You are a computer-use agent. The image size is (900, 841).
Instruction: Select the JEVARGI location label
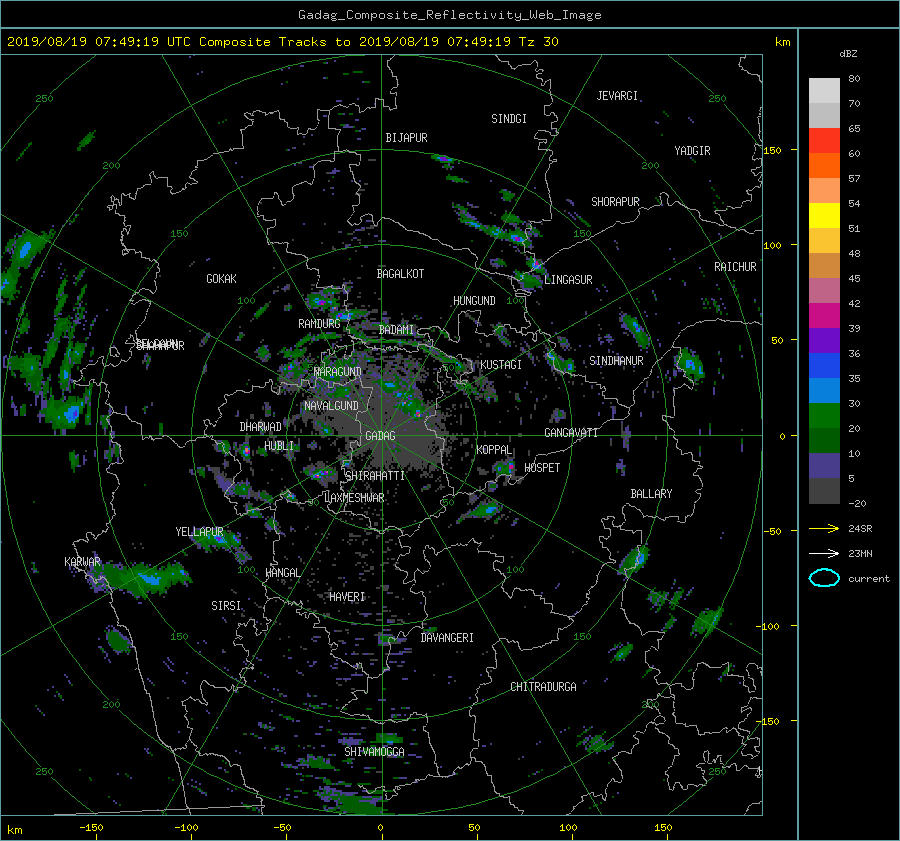tap(617, 96)
